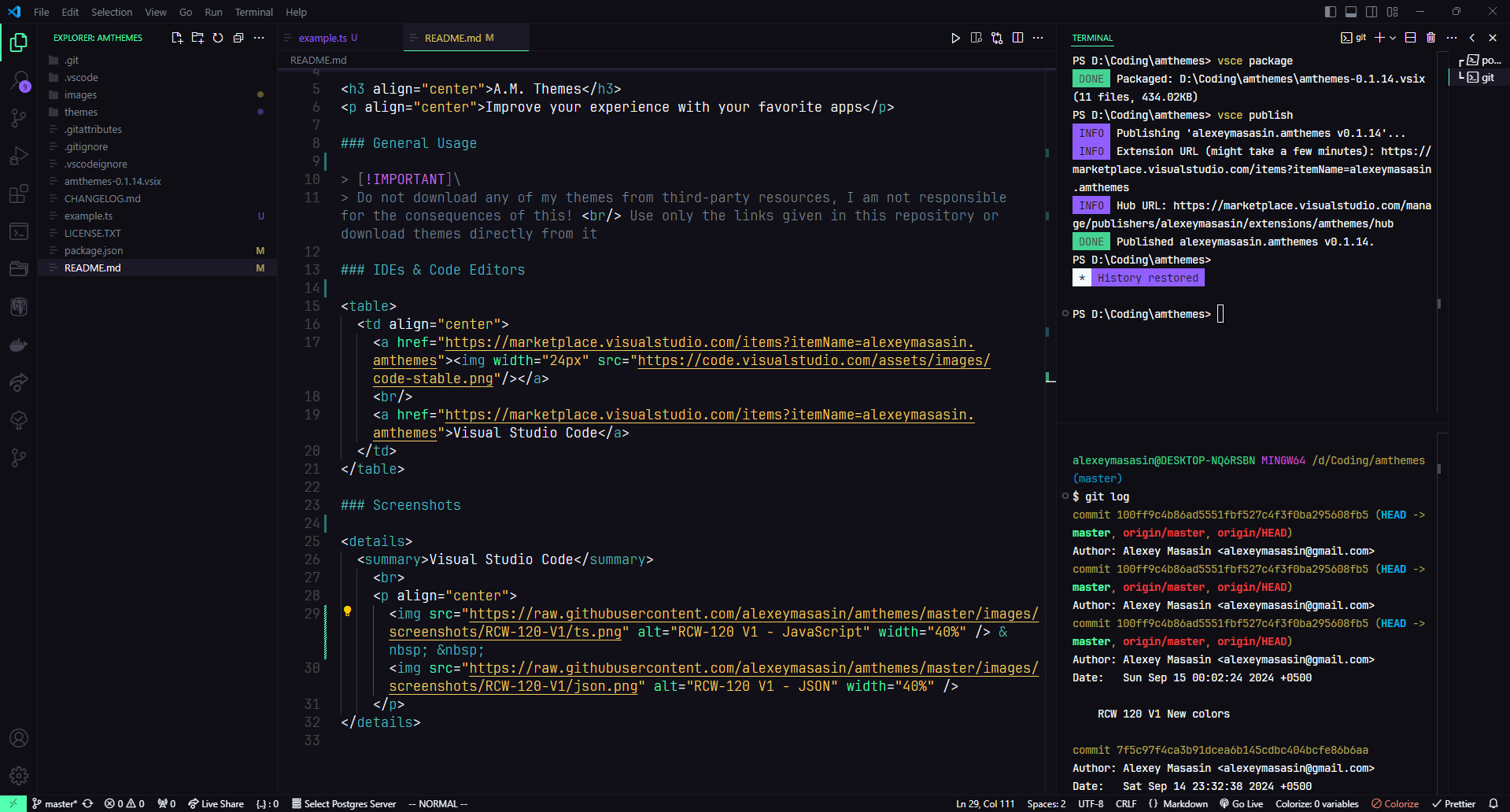Screen dimensions: 1510x812
Task: Open terminal panel more actions menu
Action: [1452, 38]
